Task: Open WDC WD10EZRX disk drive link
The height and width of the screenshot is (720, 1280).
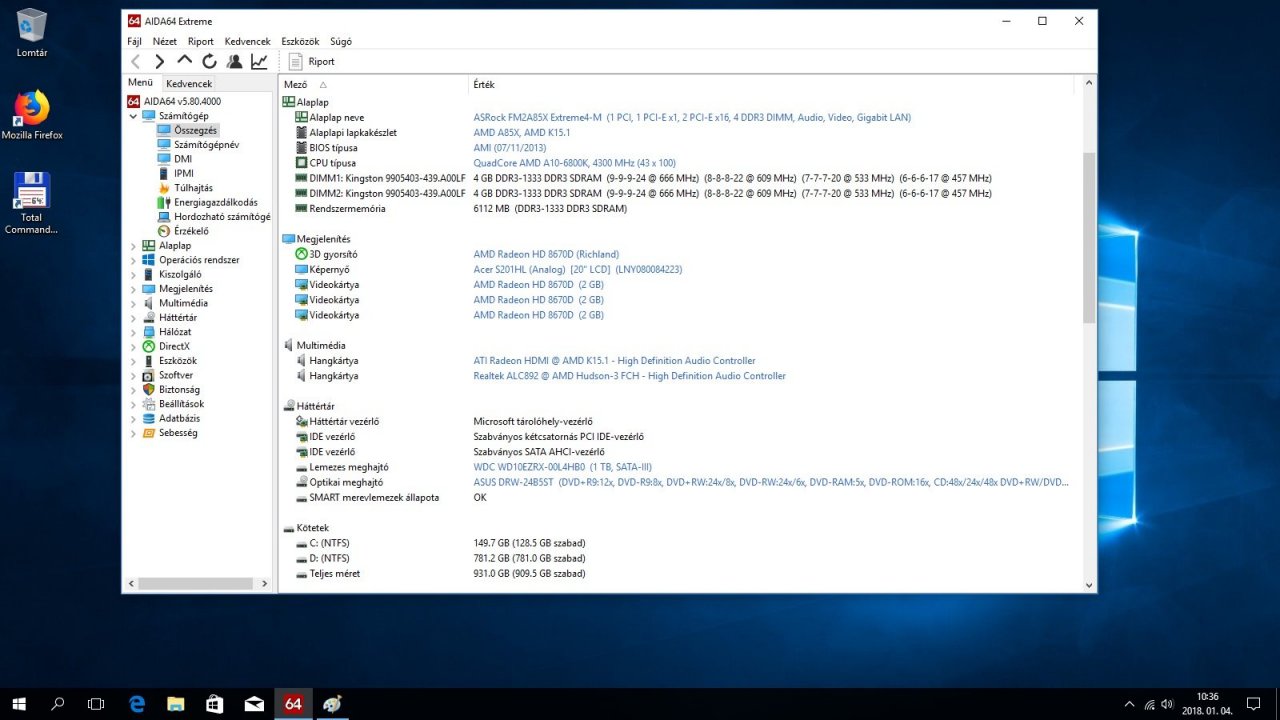Action: [562, 467]
